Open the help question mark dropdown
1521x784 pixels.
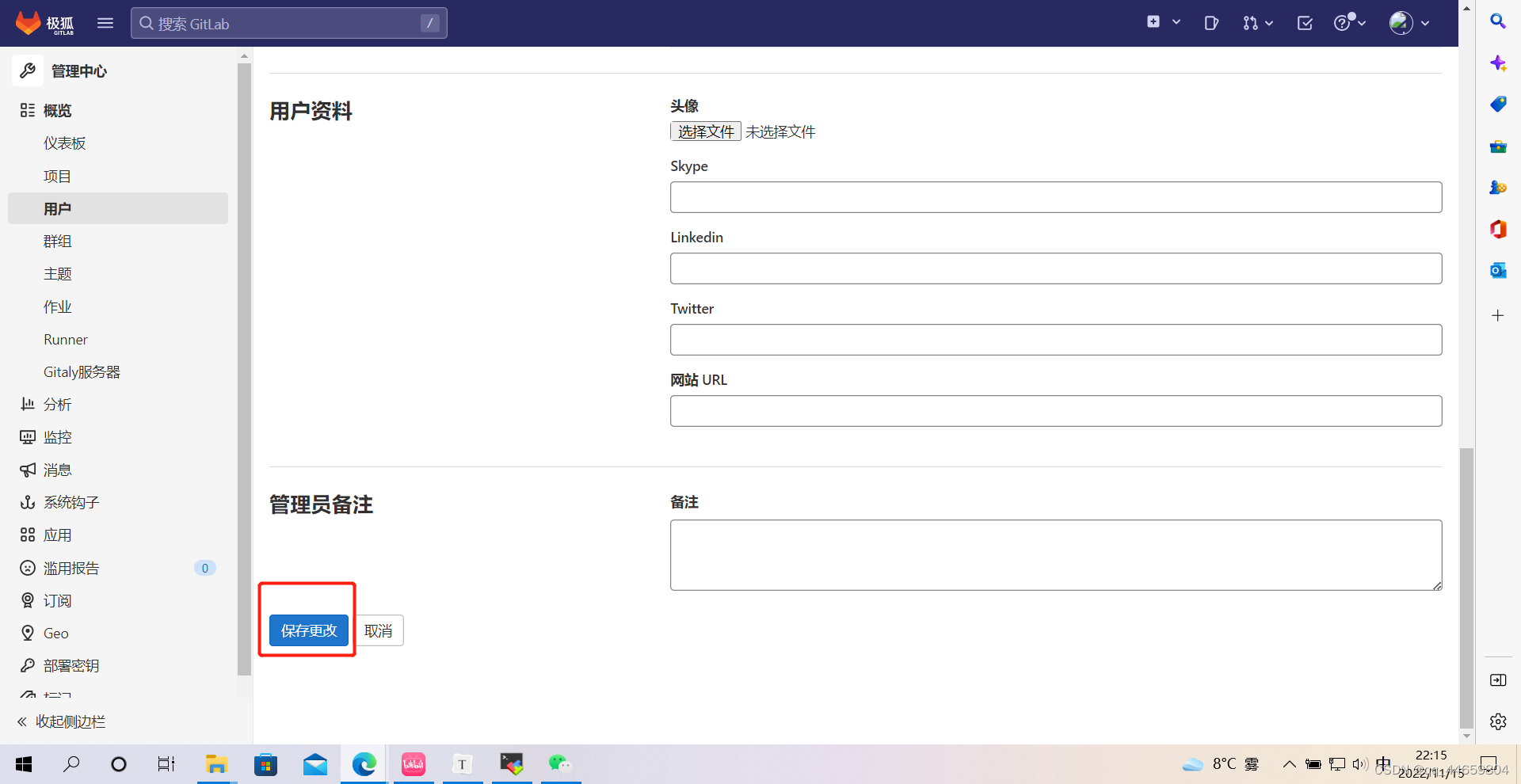click(x=1349, y=23)
